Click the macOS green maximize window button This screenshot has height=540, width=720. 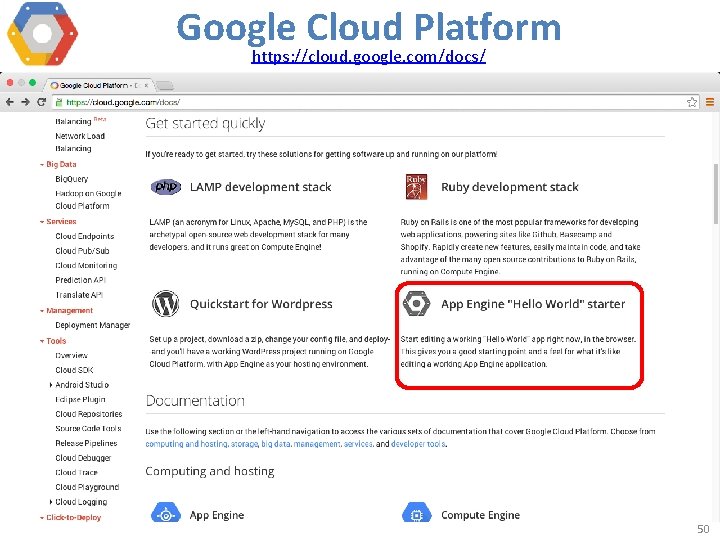[x=32, y=83]
